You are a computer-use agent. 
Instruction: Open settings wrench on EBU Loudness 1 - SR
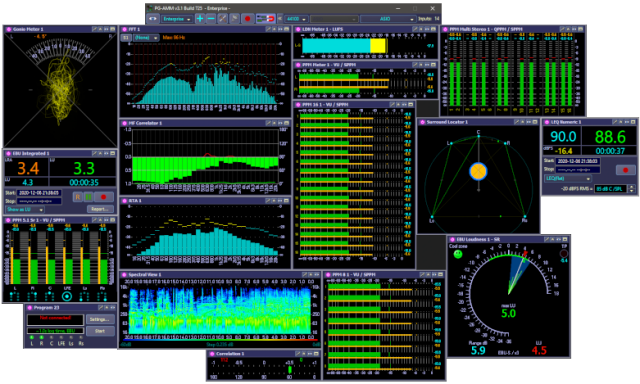tap(547, 239)
